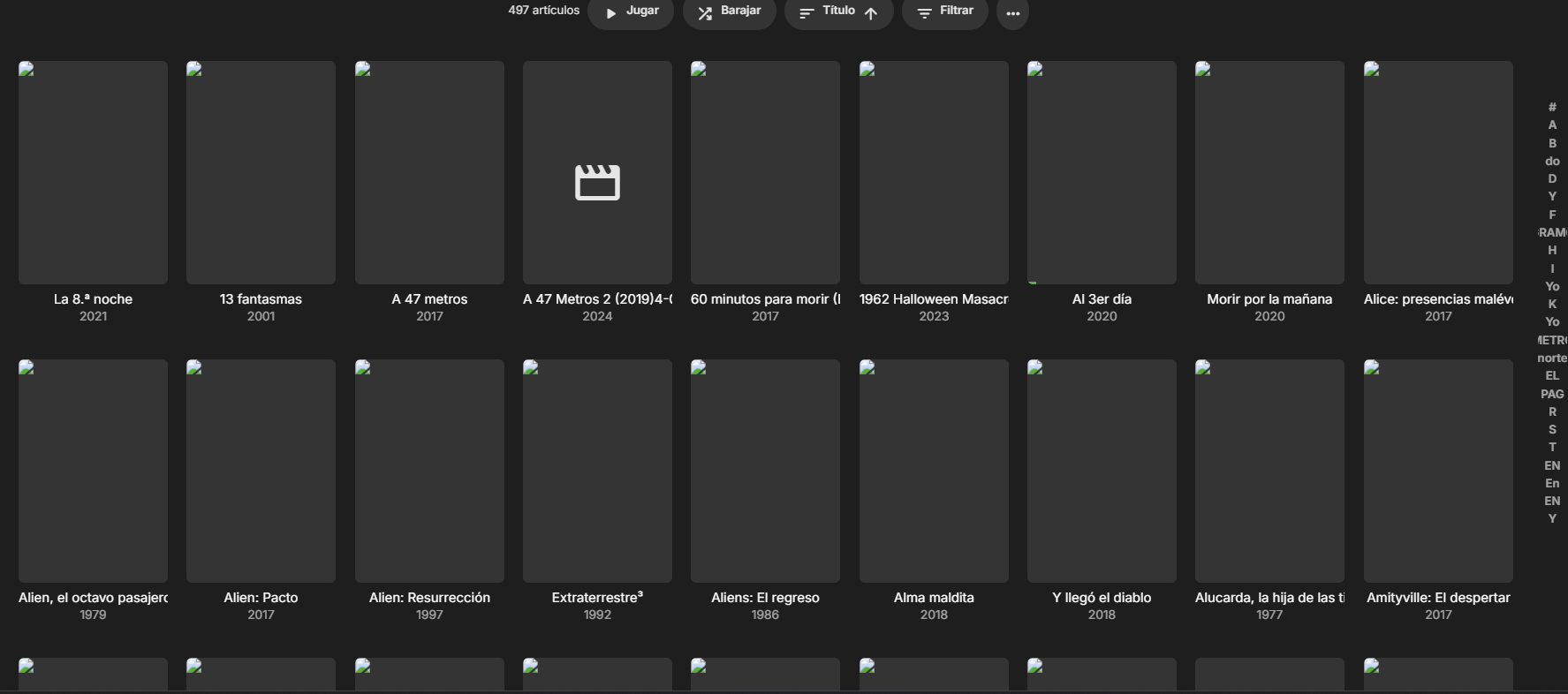Screen dimensions: 1568x694
Task: Jump to letter T in alphabet index
Action: coord(1552,447)
